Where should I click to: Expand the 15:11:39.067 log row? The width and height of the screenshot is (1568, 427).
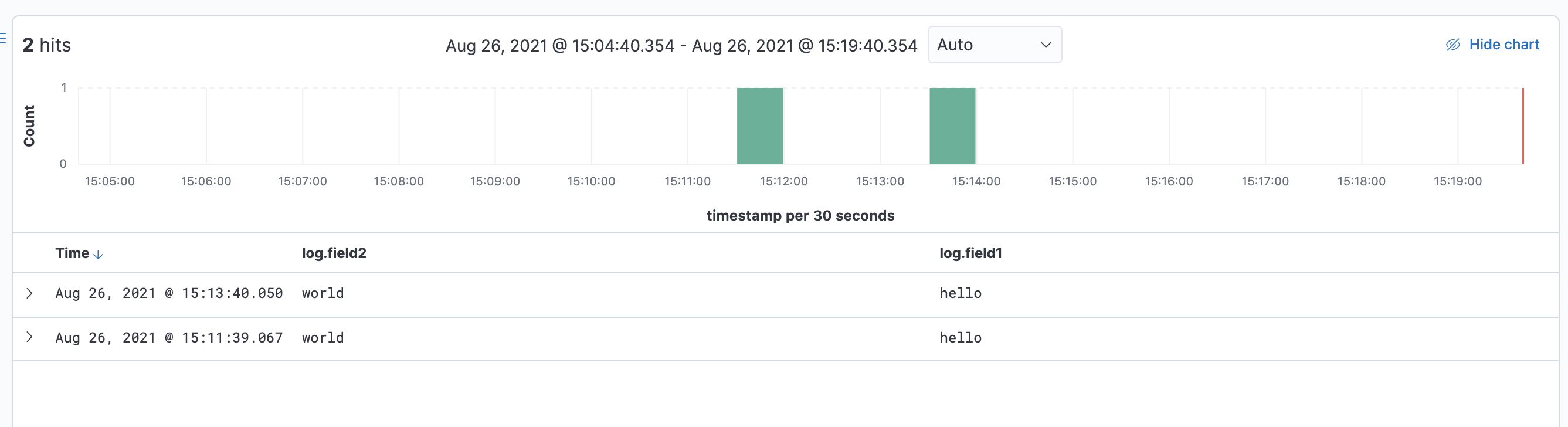tap(29, 337)
